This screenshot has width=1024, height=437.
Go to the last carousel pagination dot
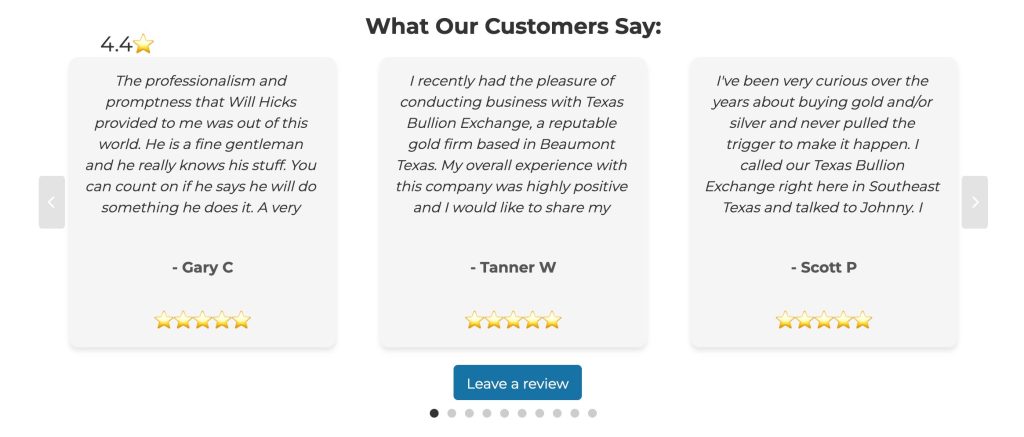coord(592,413)
